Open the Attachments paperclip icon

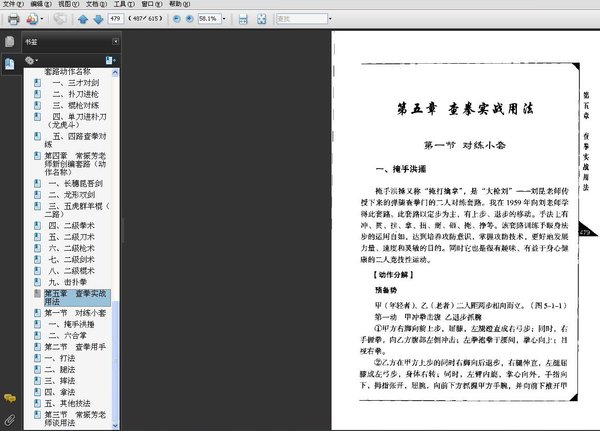click(x=10, y=420)
